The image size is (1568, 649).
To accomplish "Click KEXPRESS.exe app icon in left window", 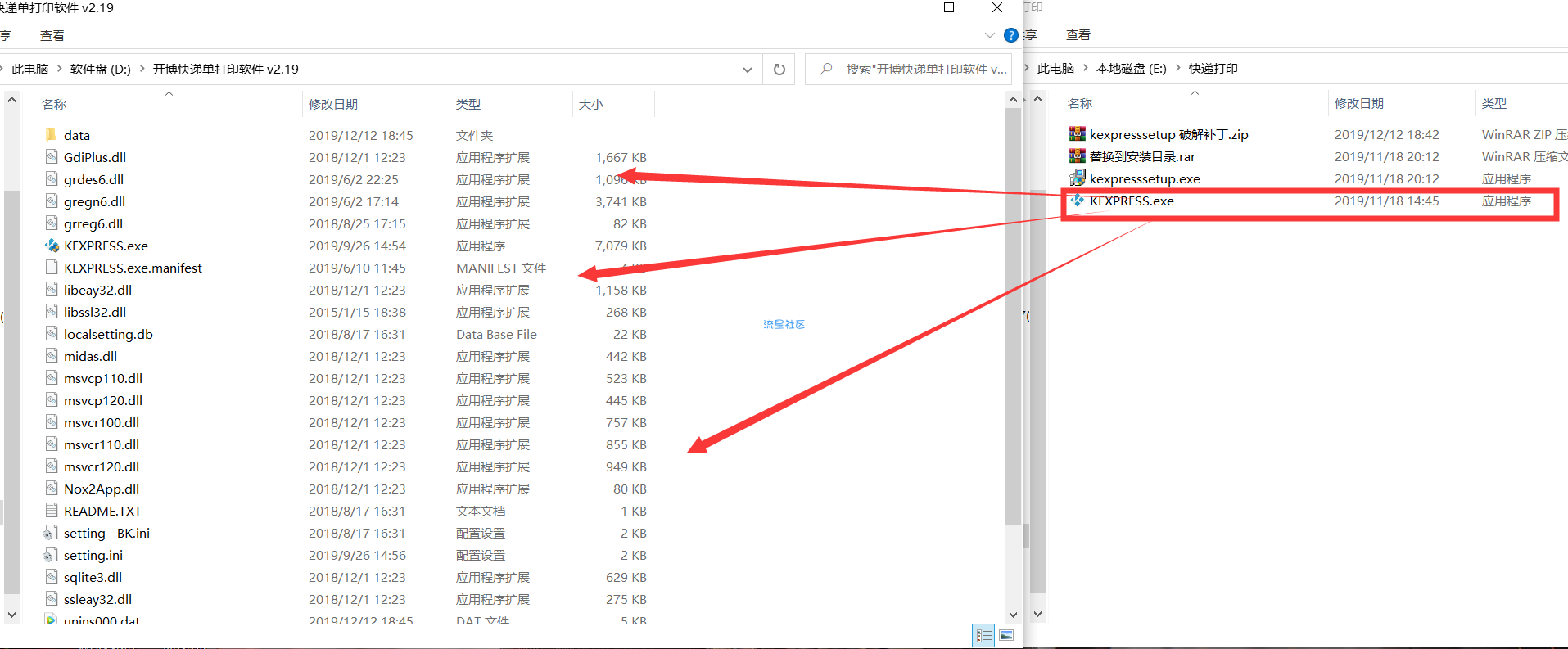I will pyautogui.click(x=51, y=245).
